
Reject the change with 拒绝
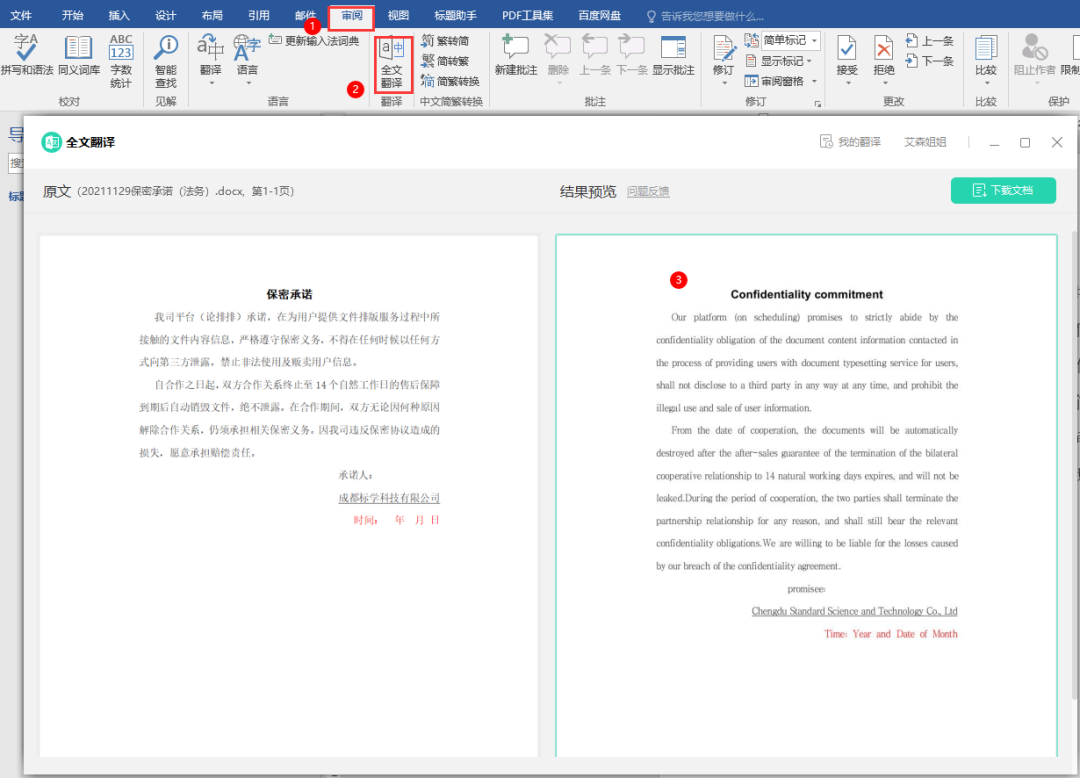(882, 55)
